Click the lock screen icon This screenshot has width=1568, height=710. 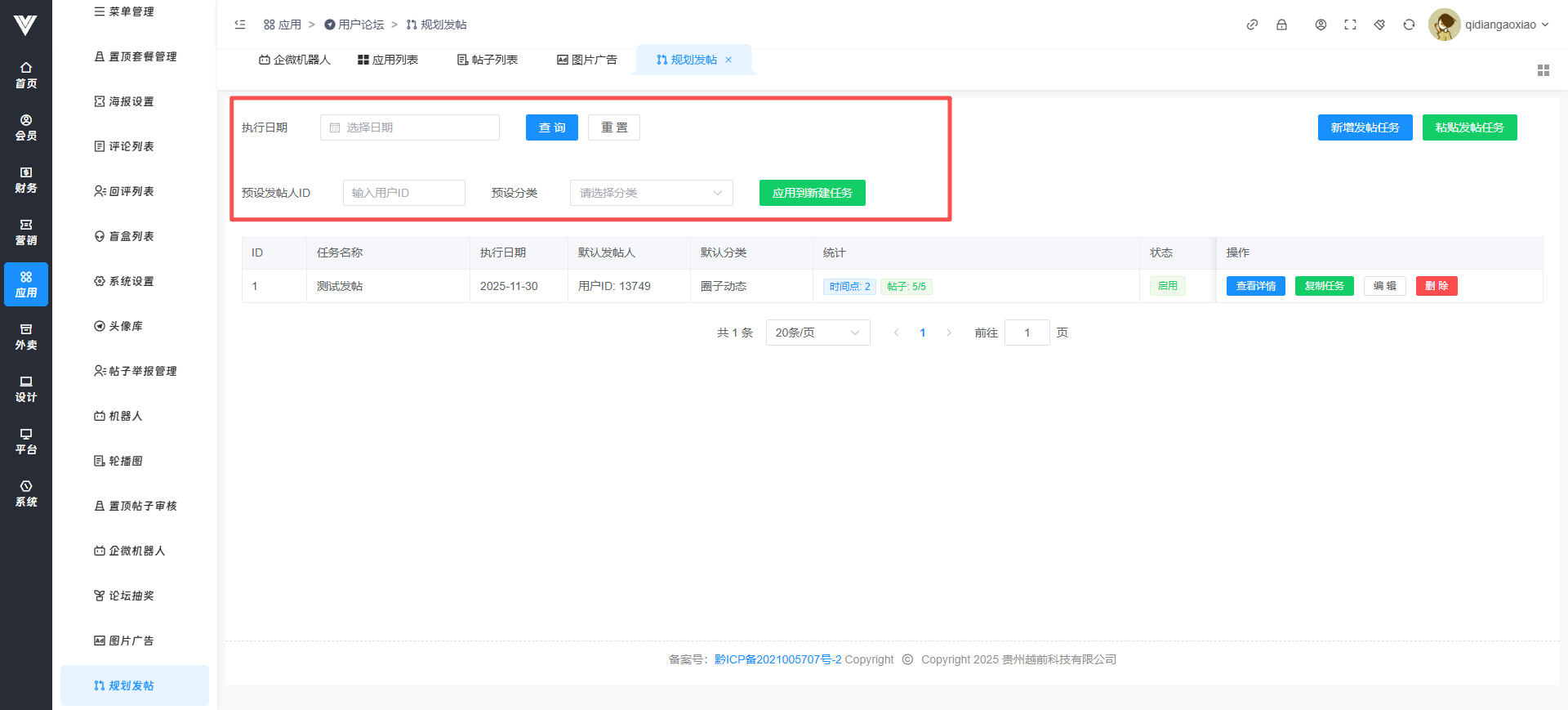point(1281,25)
